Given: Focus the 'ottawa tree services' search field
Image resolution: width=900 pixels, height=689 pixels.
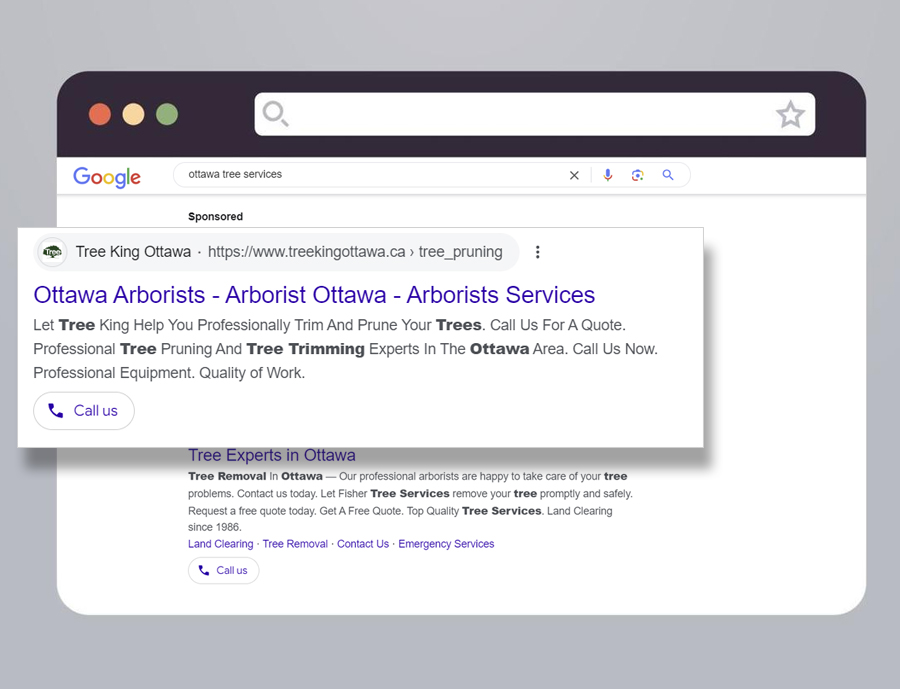Looking at the screenshot, I should pyautogui.click(x=370, y=175).
